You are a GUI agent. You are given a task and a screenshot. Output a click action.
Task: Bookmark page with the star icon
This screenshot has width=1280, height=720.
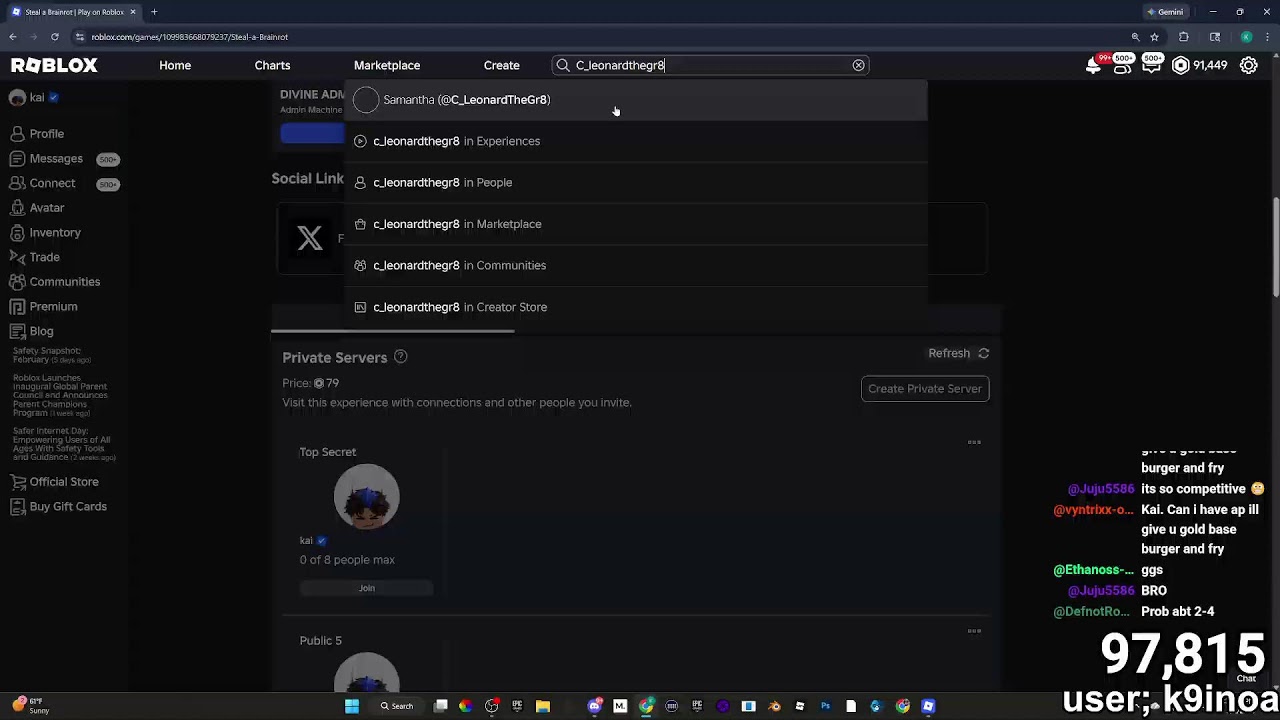1154,37
